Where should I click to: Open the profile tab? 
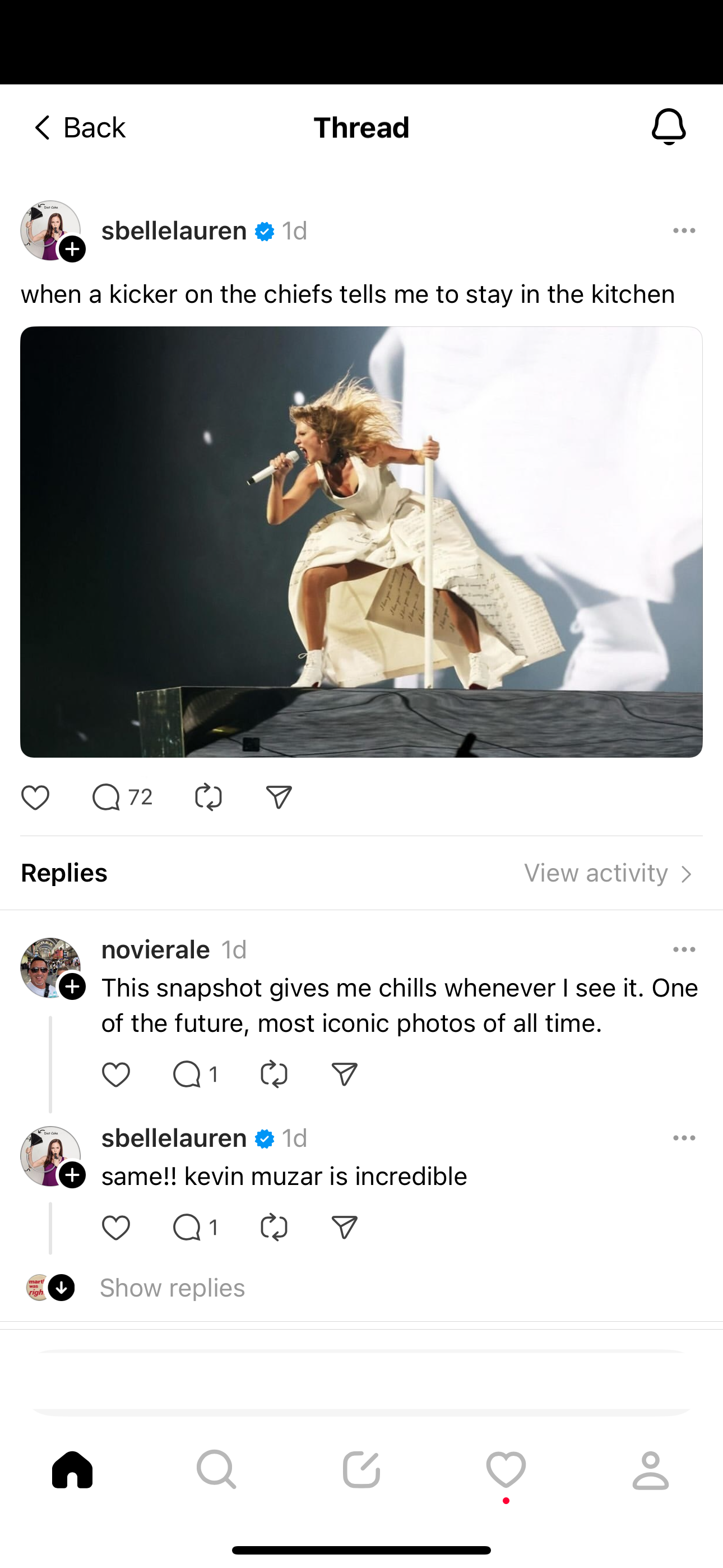(x=650, y=1469)
